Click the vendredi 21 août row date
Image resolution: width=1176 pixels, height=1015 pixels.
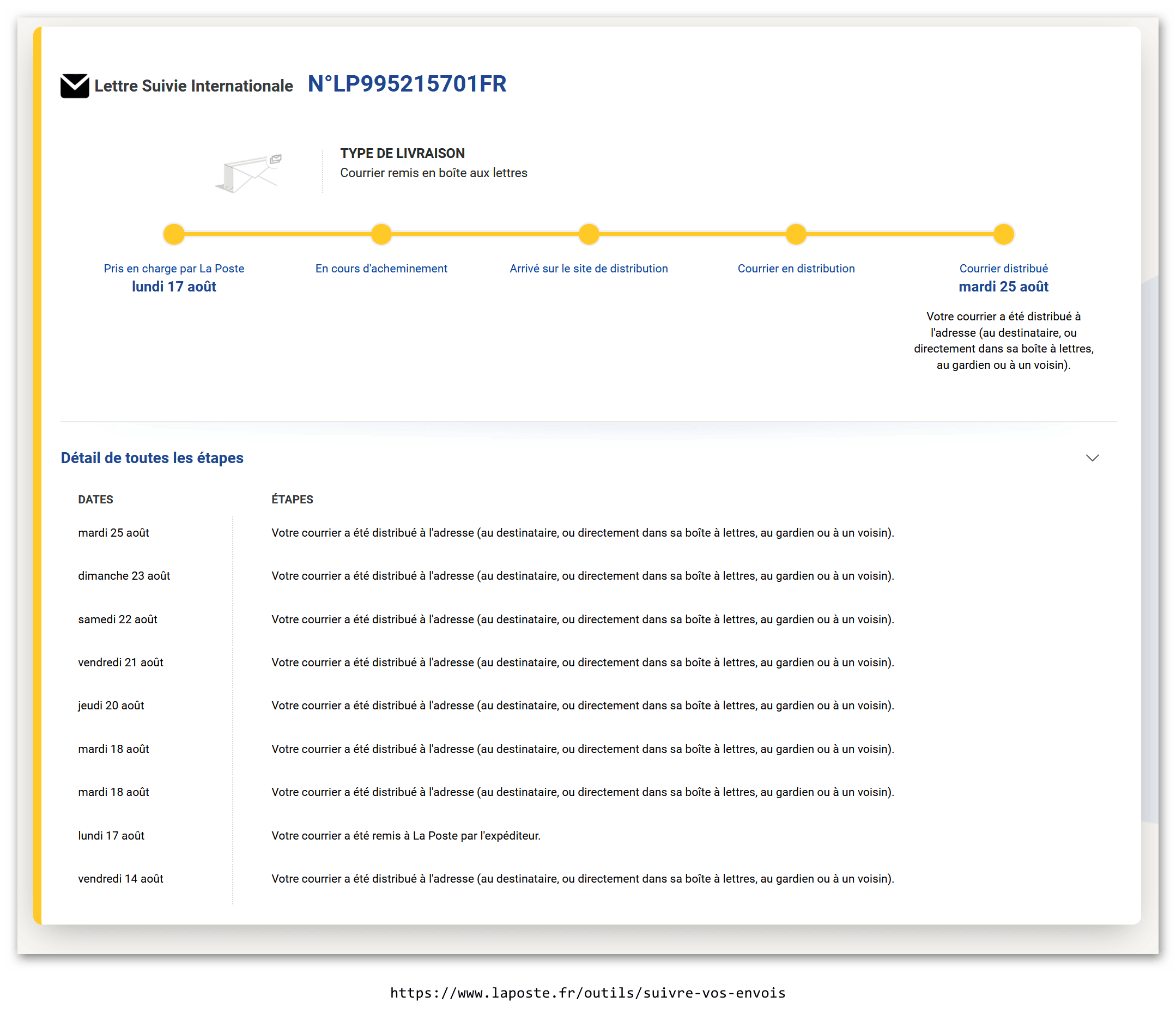tap(120, 663)
